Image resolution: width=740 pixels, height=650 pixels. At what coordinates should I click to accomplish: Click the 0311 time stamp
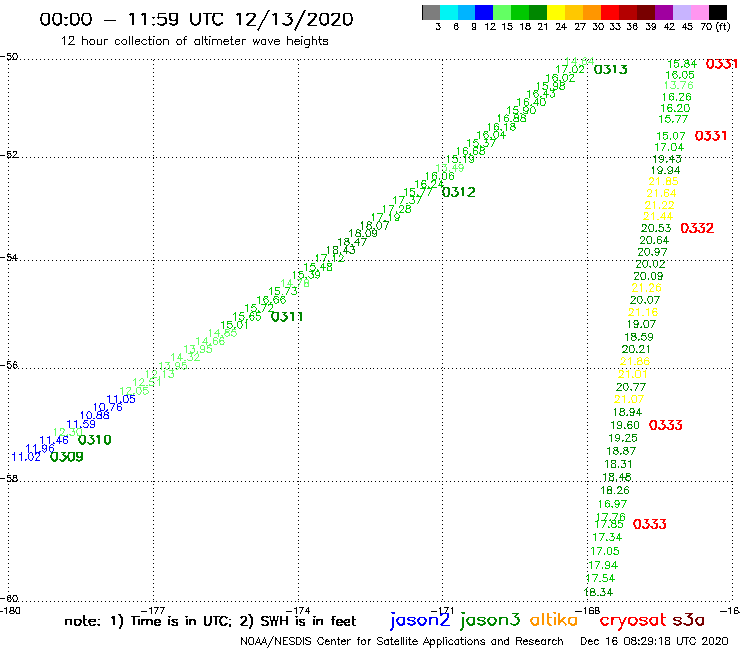tap(287, 317)
